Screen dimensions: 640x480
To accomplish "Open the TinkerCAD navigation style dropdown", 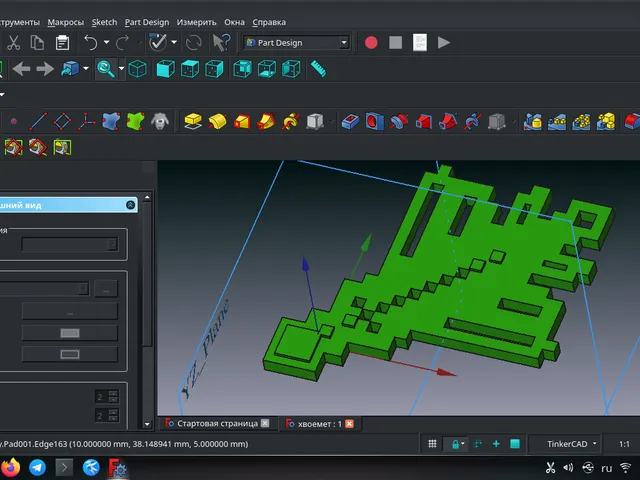I will [565, 444].
